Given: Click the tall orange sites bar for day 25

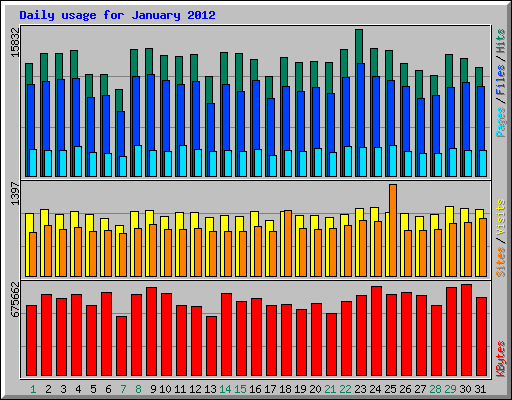Looking at the screenshot, I should 393,230.
